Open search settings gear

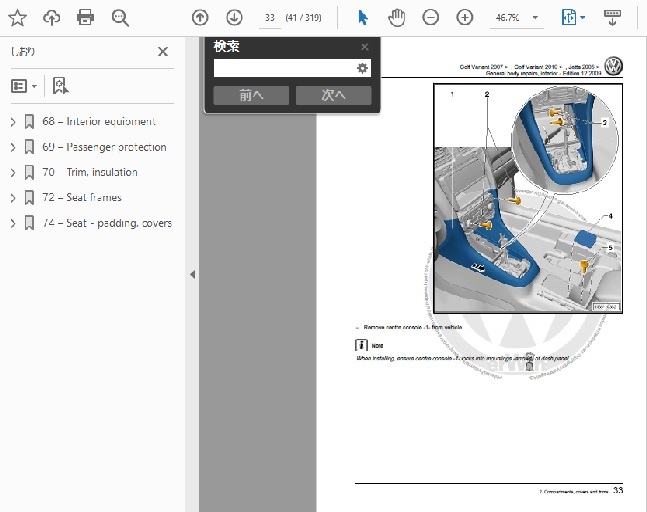(x=362, y=68)
